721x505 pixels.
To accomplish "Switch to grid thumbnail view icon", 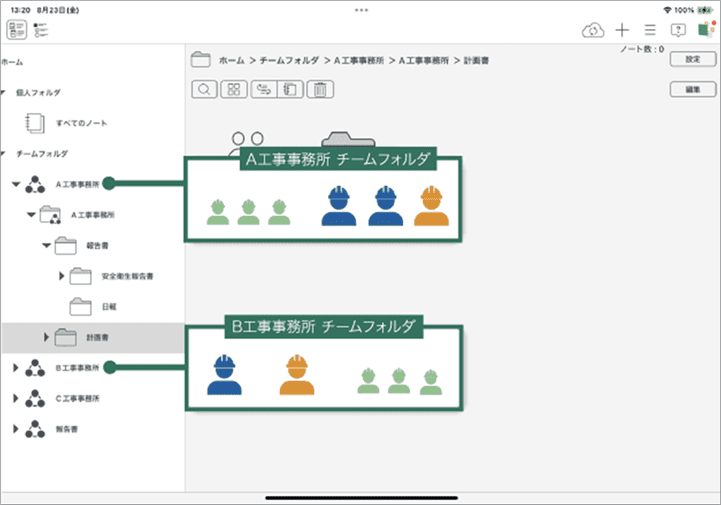I will coord(233,90).
